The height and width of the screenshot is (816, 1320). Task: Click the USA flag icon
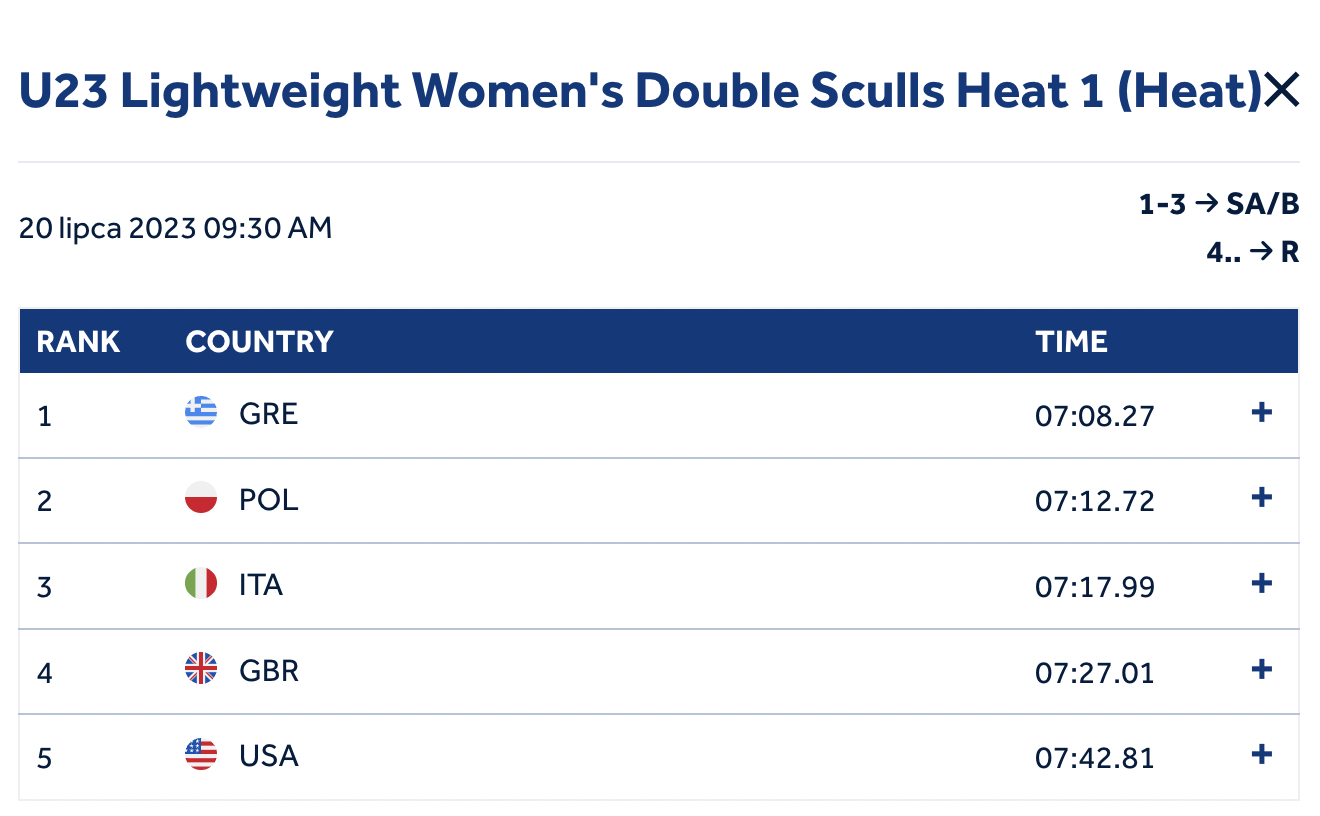pyautogui.click(x=201, y=754)
